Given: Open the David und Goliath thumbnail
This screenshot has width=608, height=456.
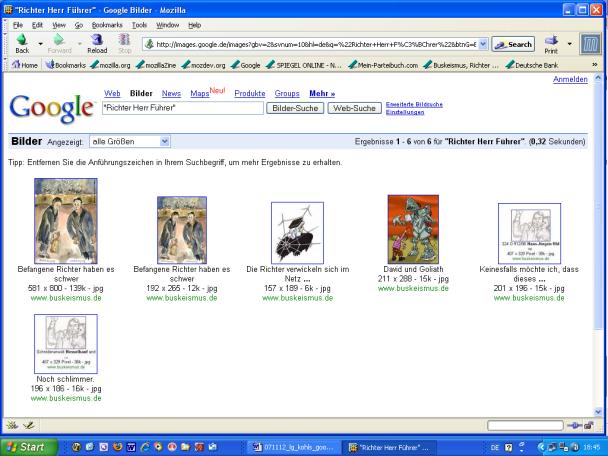Looking at the screenshot, I should [x=413, y=229].
